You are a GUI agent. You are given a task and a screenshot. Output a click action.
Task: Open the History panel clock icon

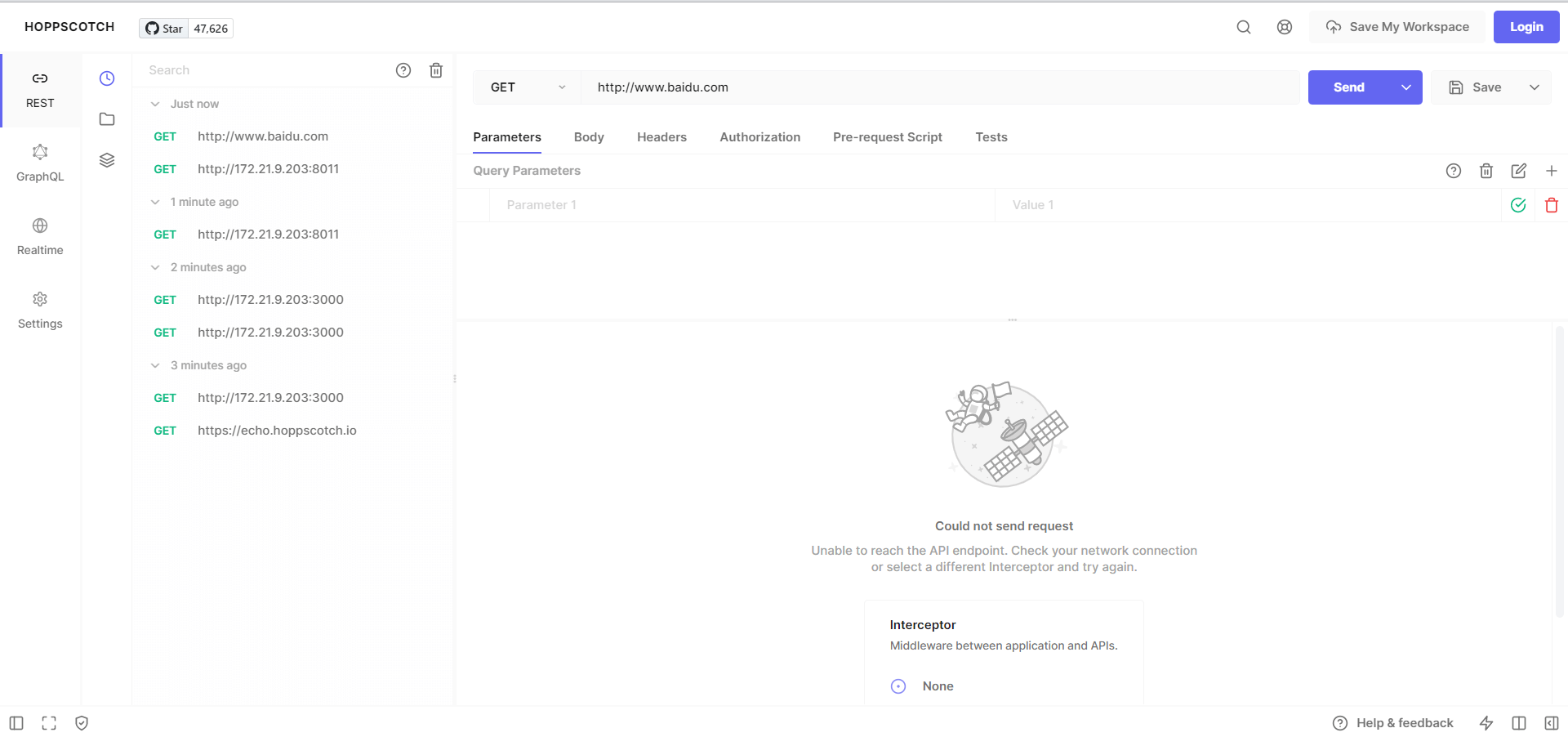pyautogui.click(x=106, y=78)
